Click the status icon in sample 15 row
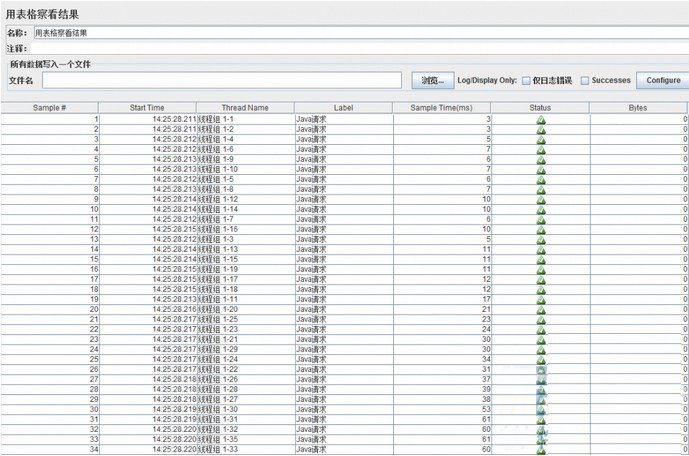 click(541, 259)
